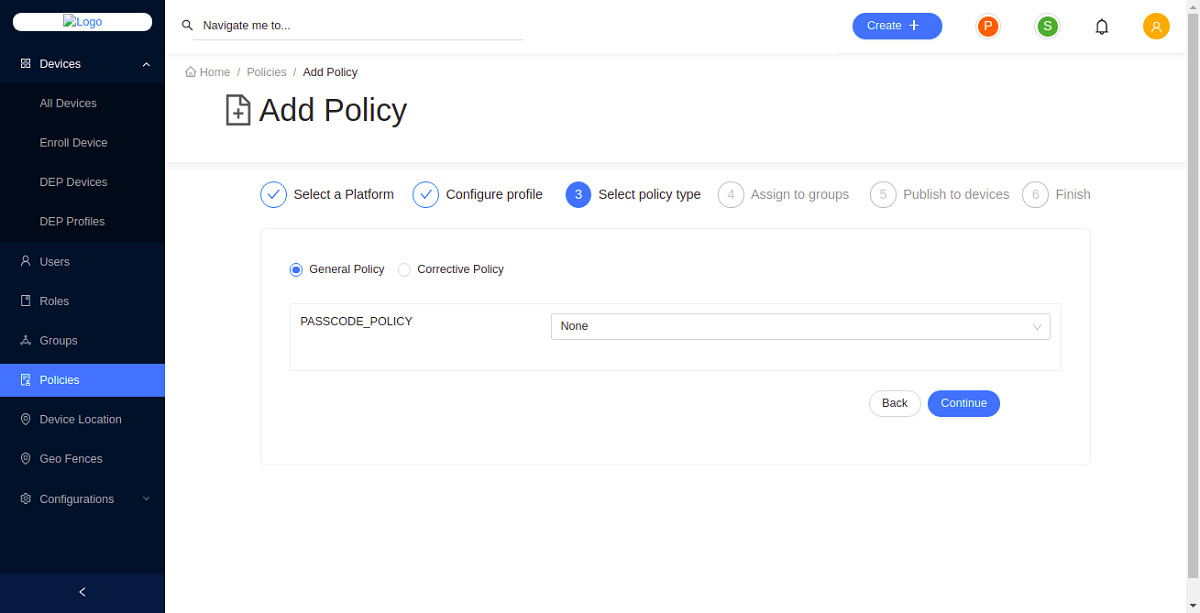This screenshot has width=1200, height=613.
Task: Click the search magnifier icon
Action: coord(187,26)
